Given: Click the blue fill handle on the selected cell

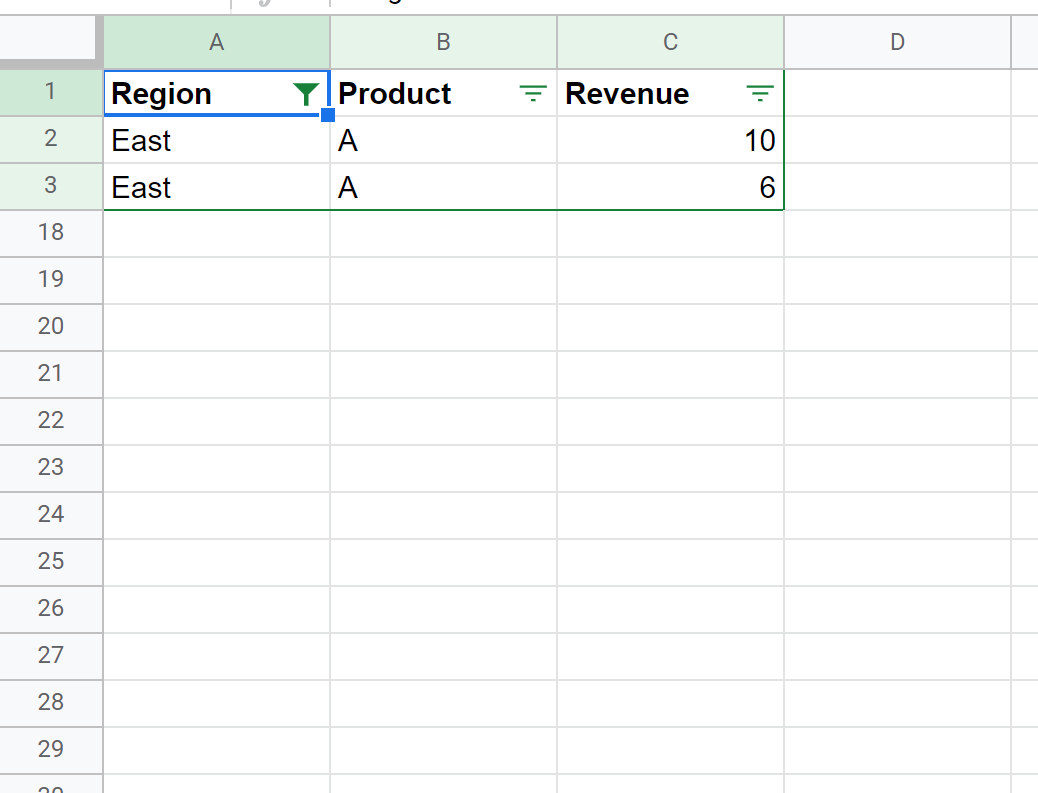Looking at the screenshot, I should click(x=329, y=116).
